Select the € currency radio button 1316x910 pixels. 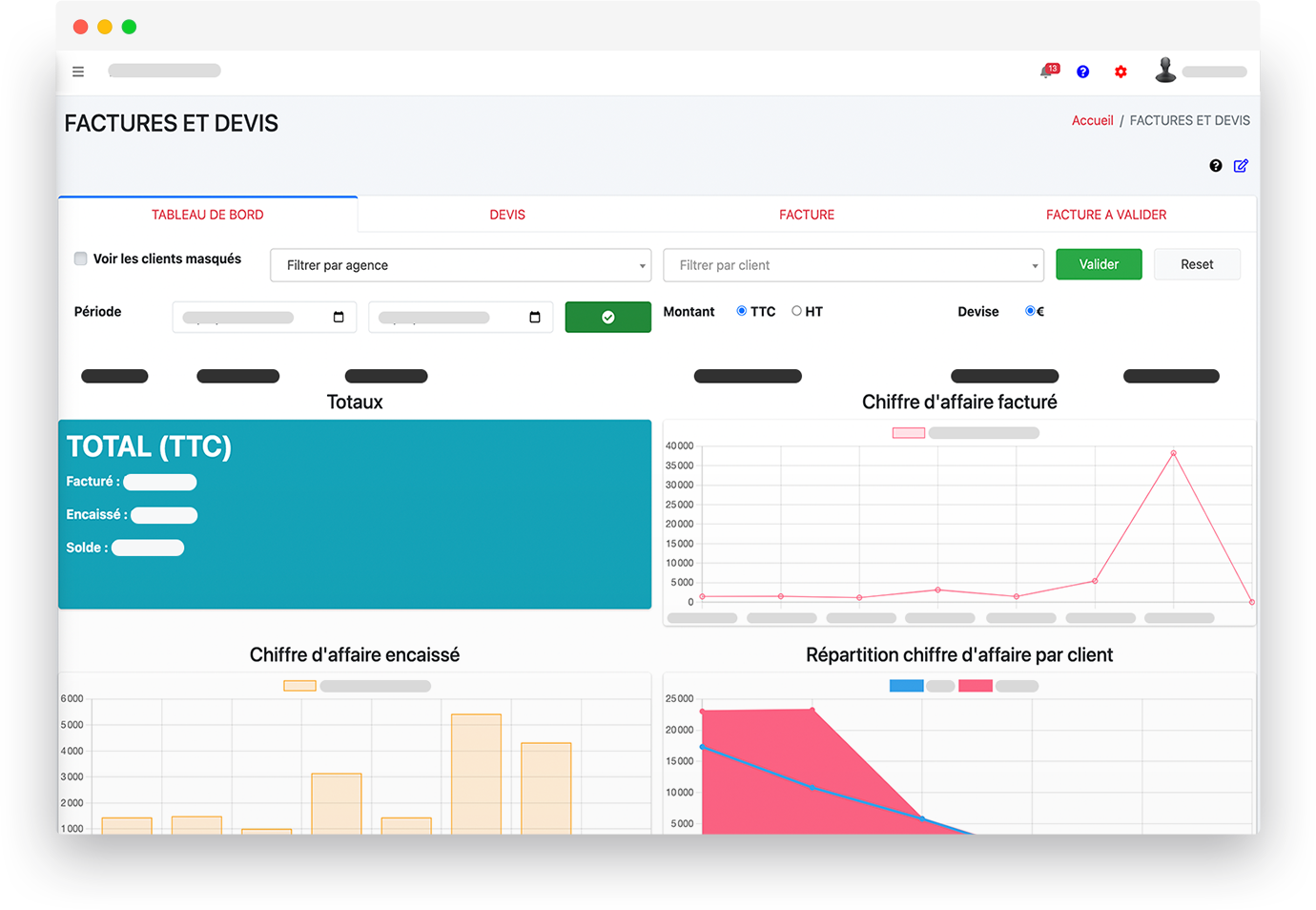(x=1030, y=311)
